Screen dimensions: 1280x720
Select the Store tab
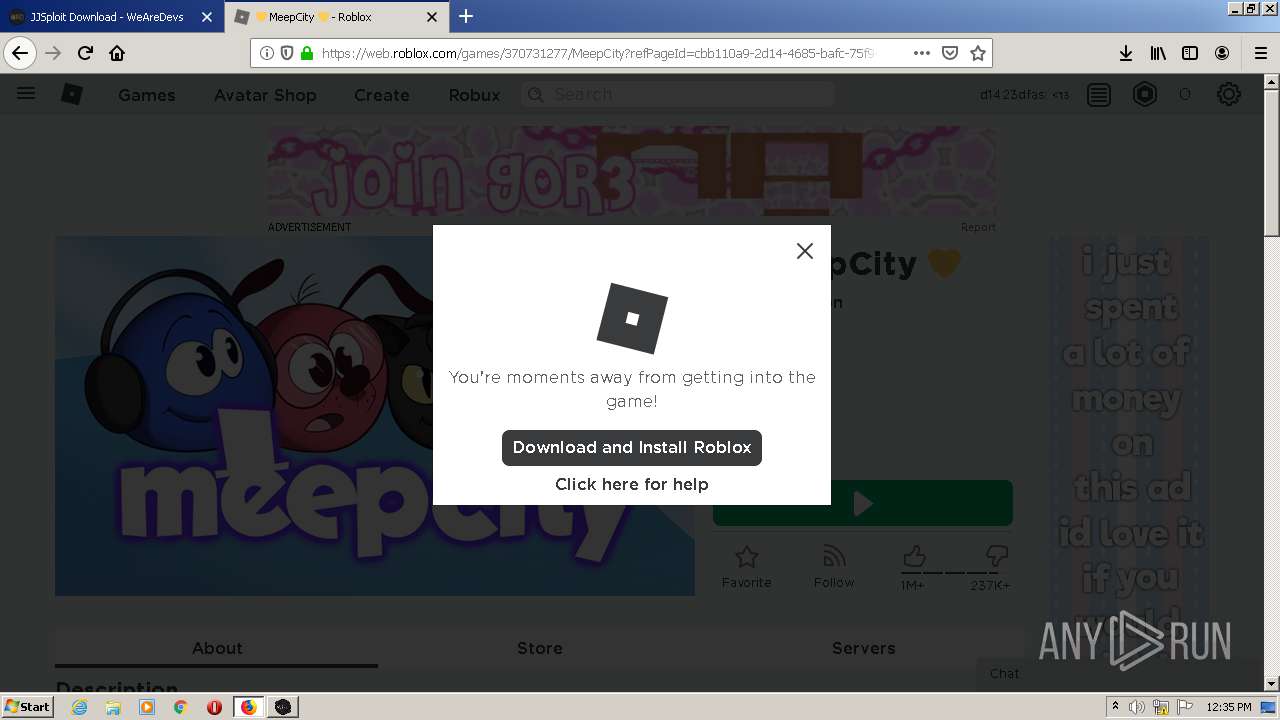[x=540, y=648]
